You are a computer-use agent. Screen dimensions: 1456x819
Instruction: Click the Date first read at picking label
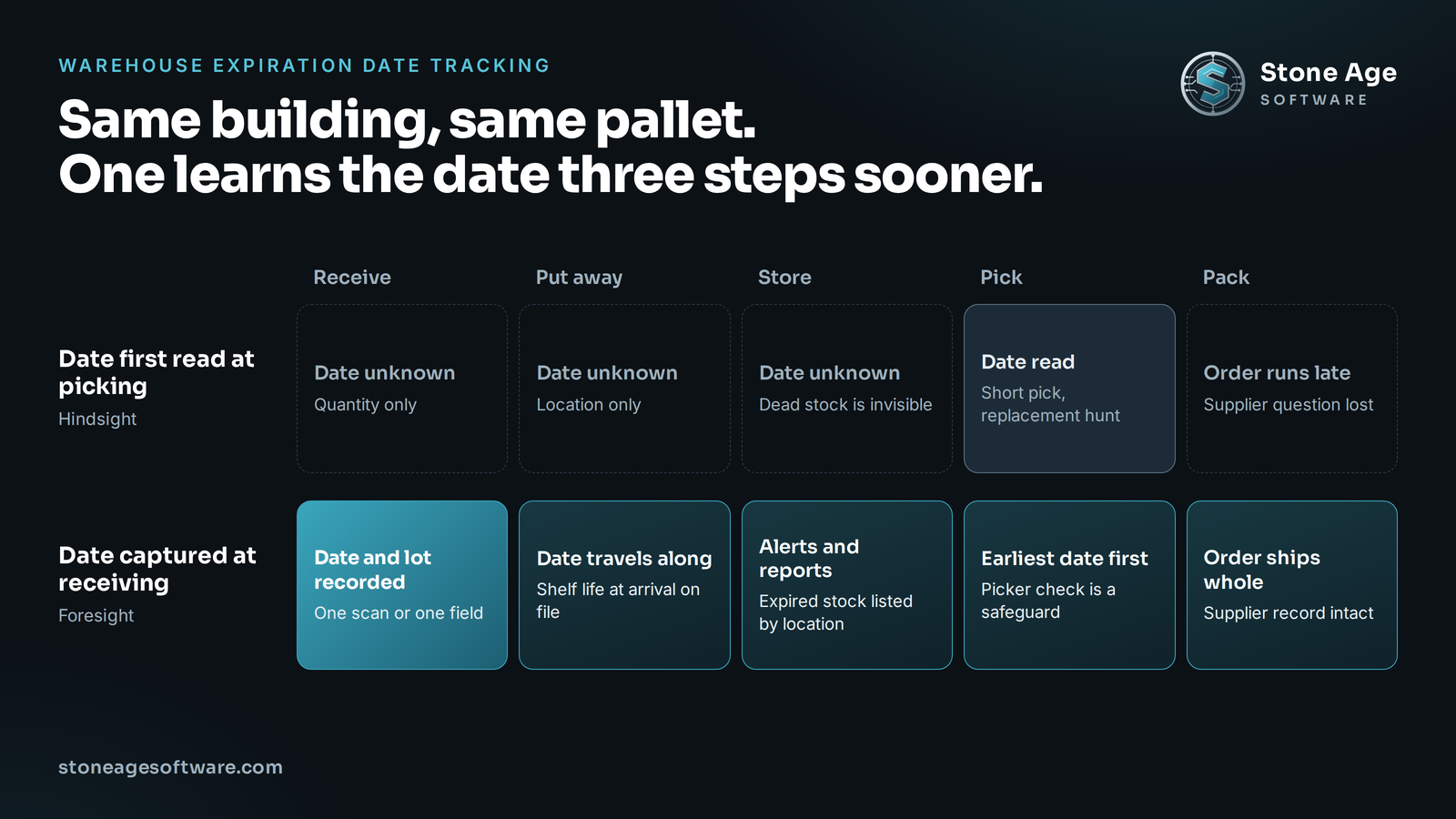point(157,372)
